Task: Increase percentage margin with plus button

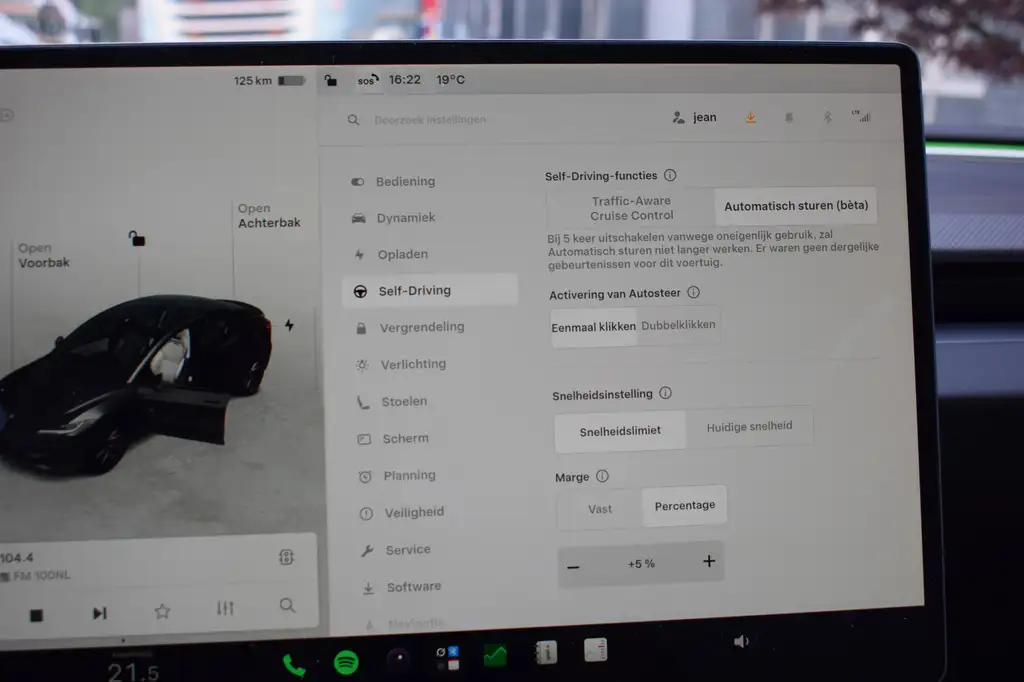Action: point(709,561)
